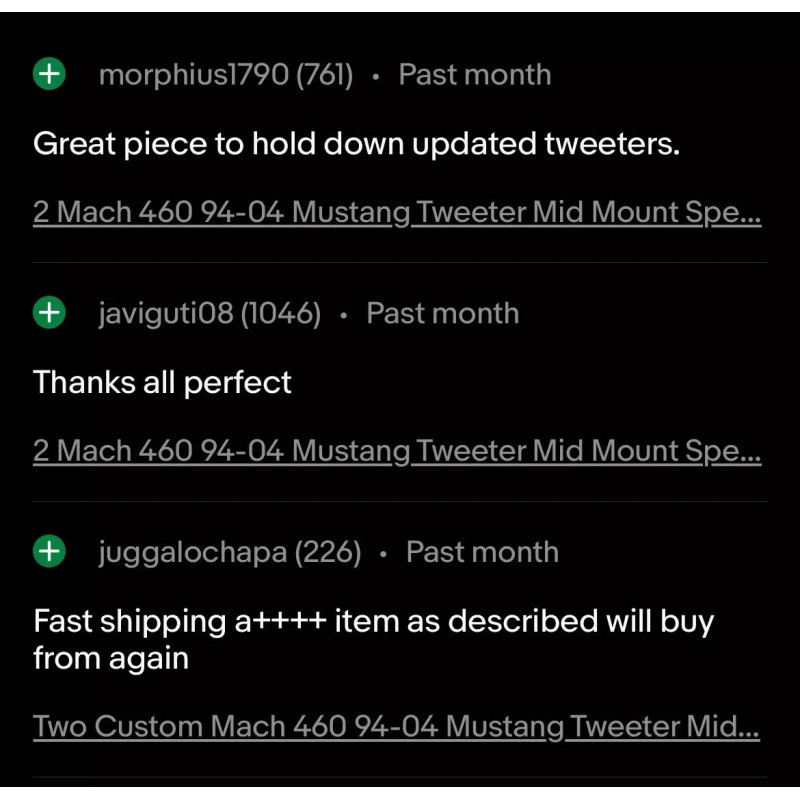
Task: Click "Past month" timestamp beside javiguti08
Action: 442,313
